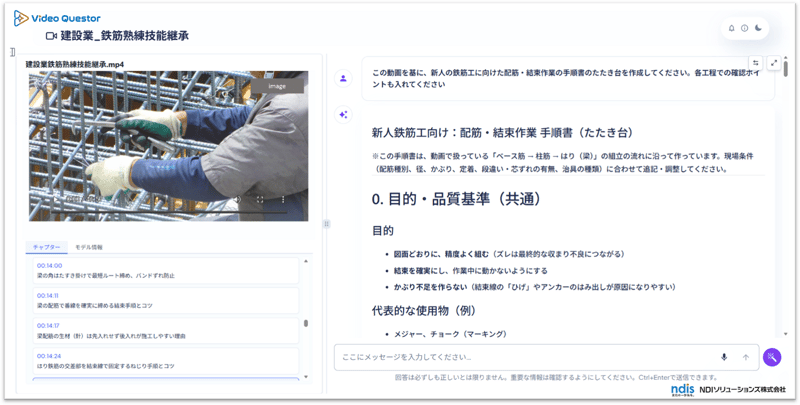This screenshot has height=405, width=800.
Task: Click the gray 'image' label on the video
Action: (277, 86)
